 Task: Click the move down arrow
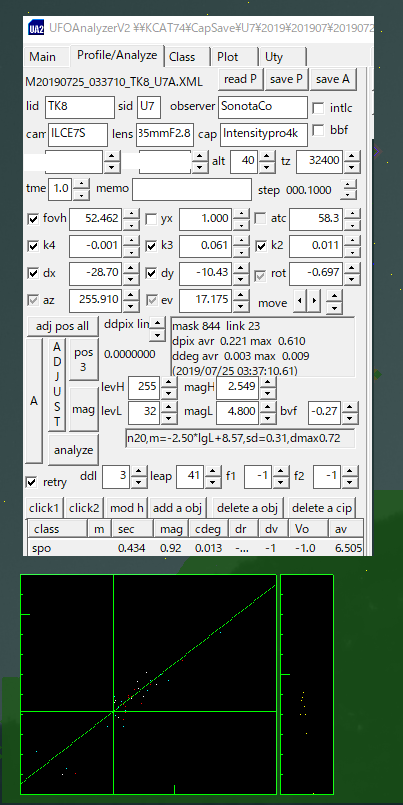point(334,306)
